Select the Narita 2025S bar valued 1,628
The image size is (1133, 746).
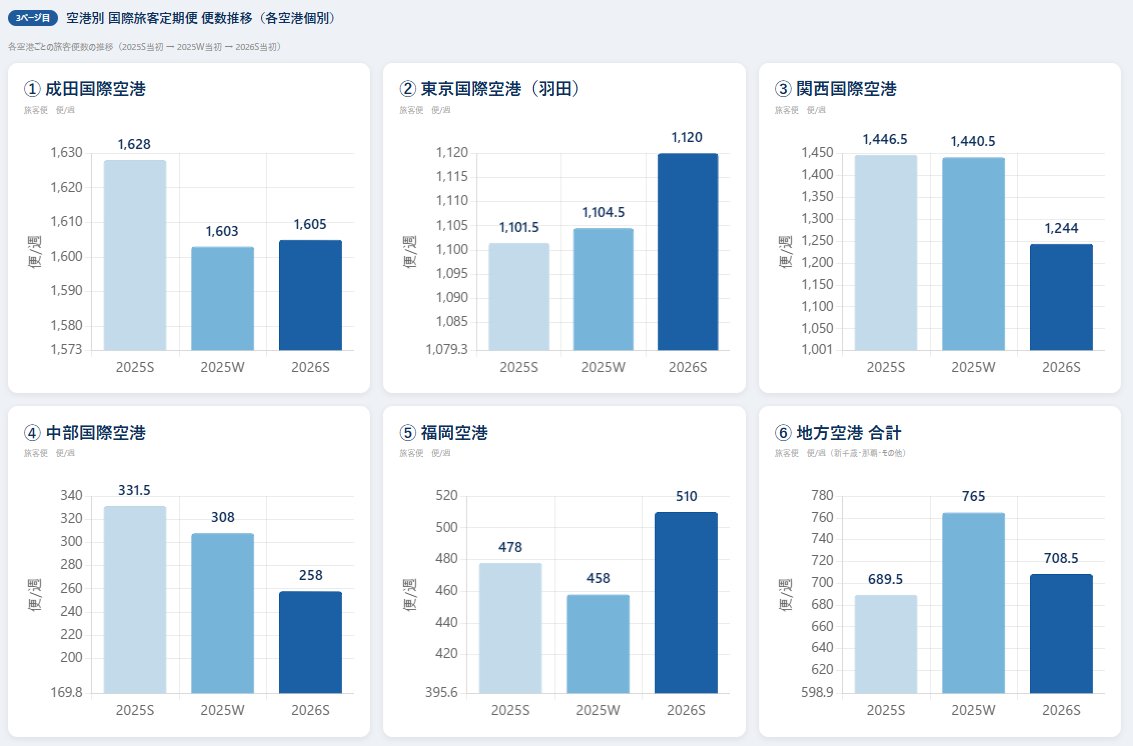tap(135, 255)
